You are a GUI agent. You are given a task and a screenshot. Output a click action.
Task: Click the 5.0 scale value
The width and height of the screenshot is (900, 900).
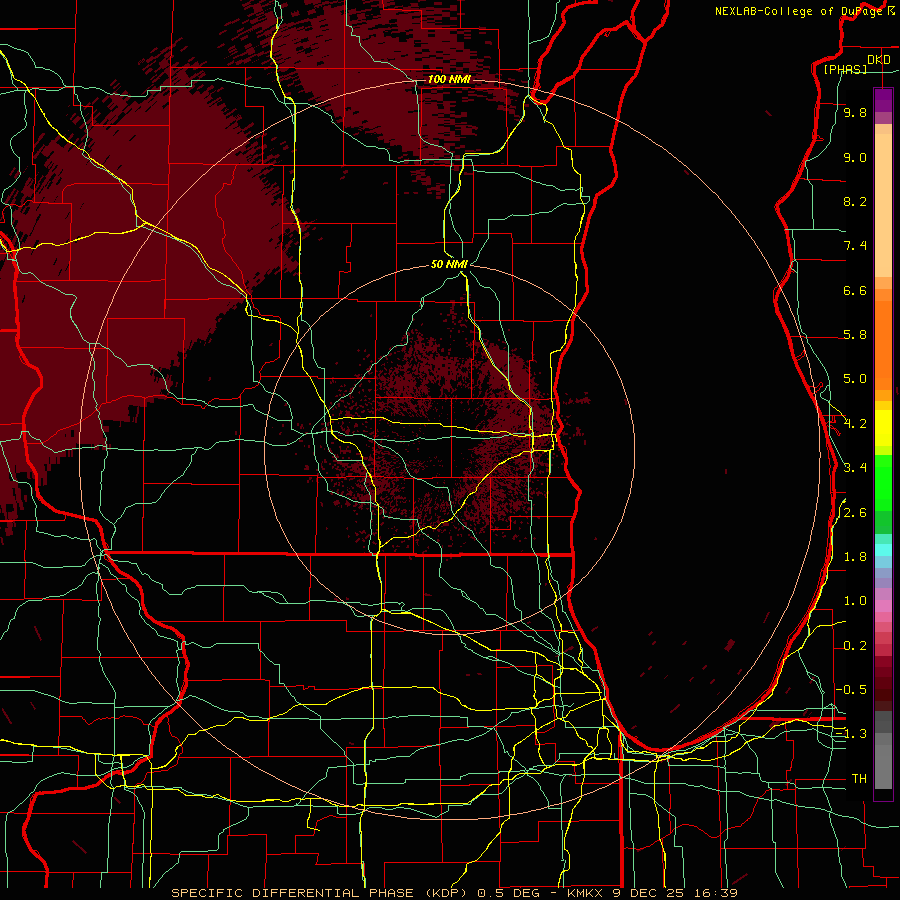pyautogui.click(x=855, y=379)
